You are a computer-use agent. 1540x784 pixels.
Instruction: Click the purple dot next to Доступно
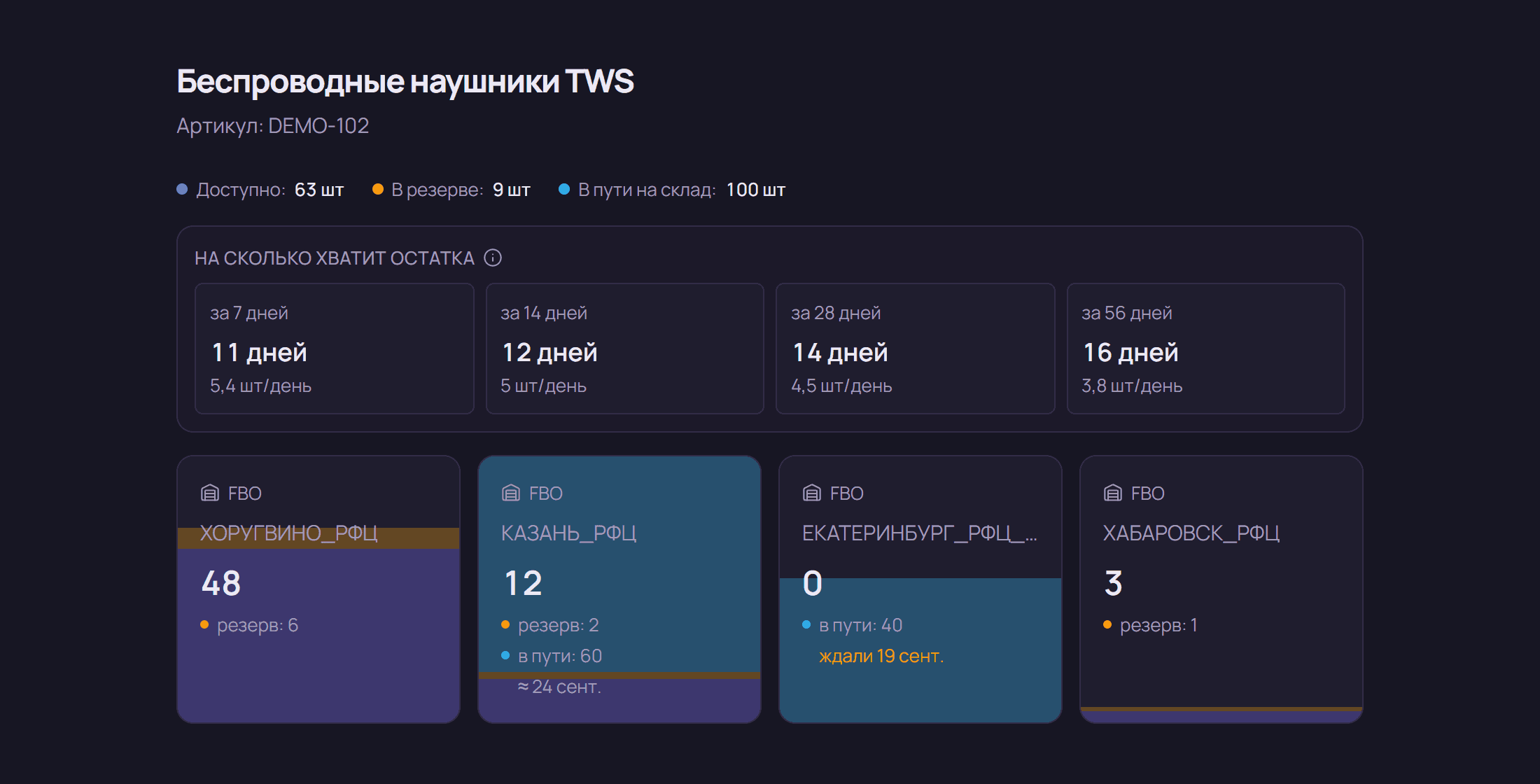click(x=182, y=189)
